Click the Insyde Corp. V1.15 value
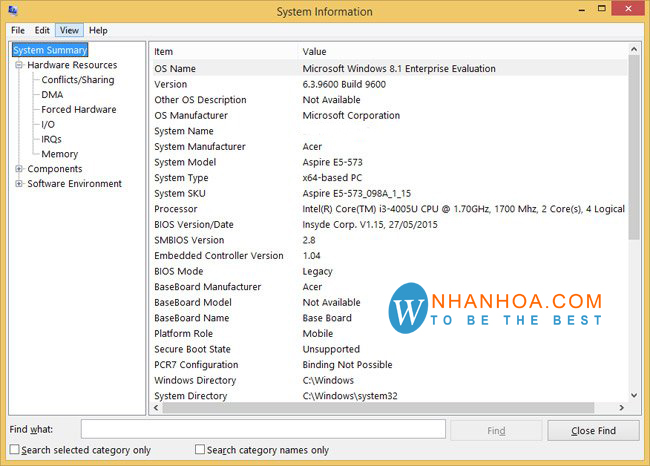The width and height of the screenshot is (650, 466). 370,225
